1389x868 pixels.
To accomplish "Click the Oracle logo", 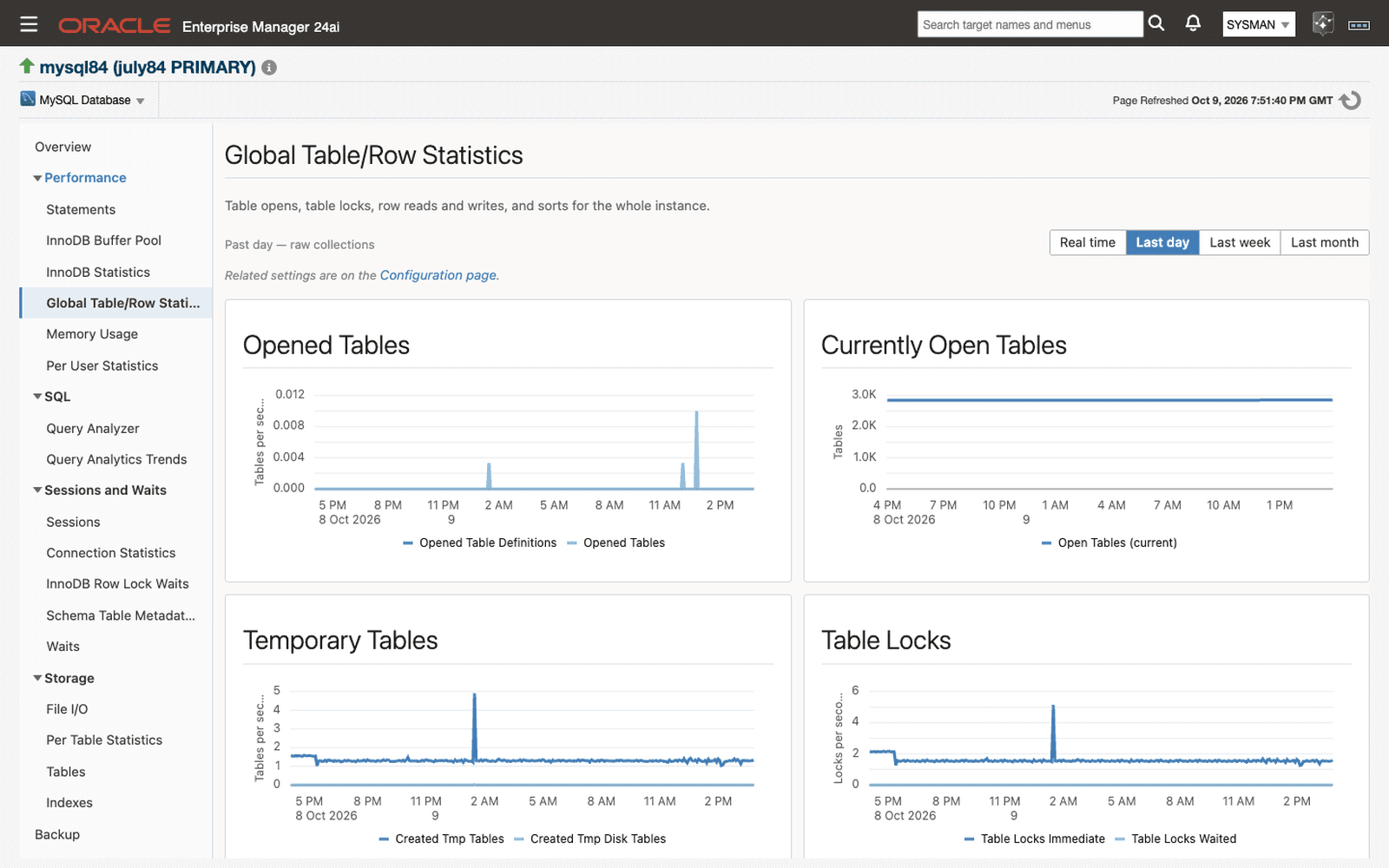I will [x=114, y=25].
